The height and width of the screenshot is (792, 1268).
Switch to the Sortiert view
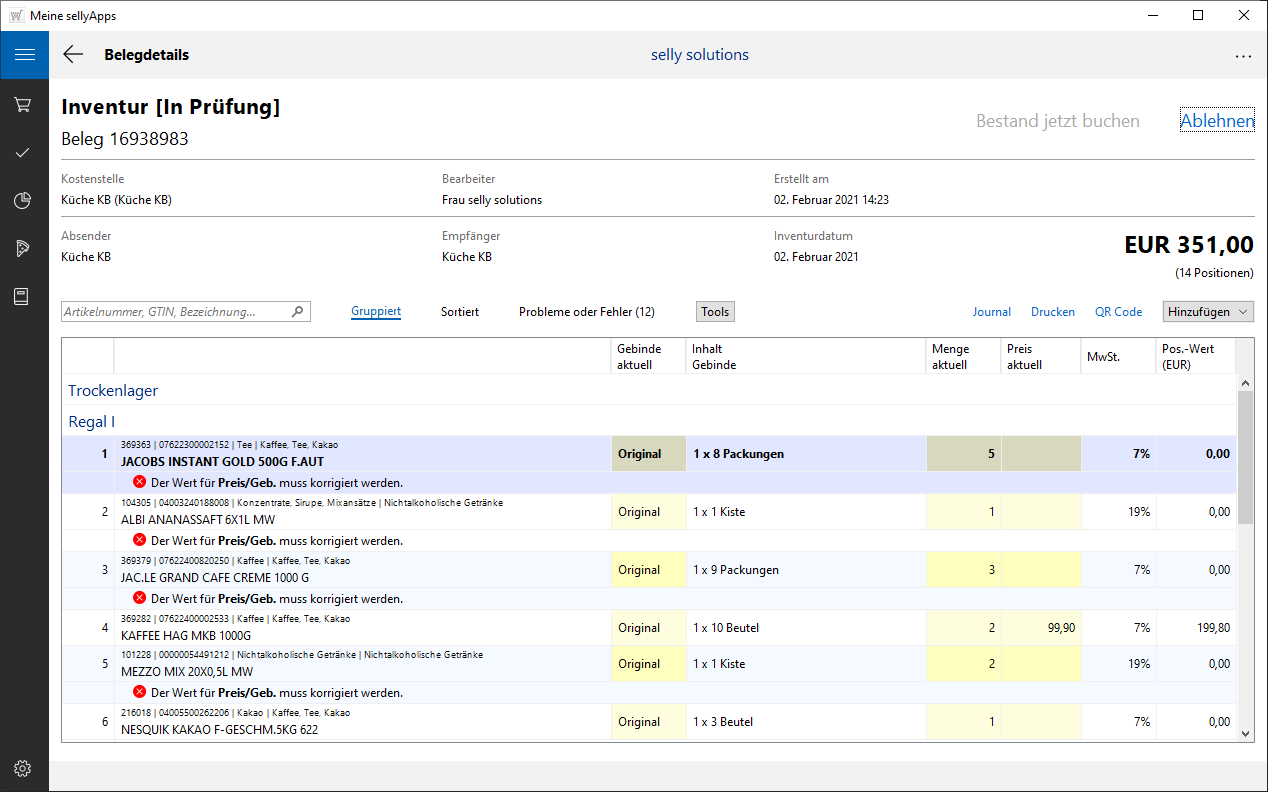pyautogui.click(x=460, y=312)
